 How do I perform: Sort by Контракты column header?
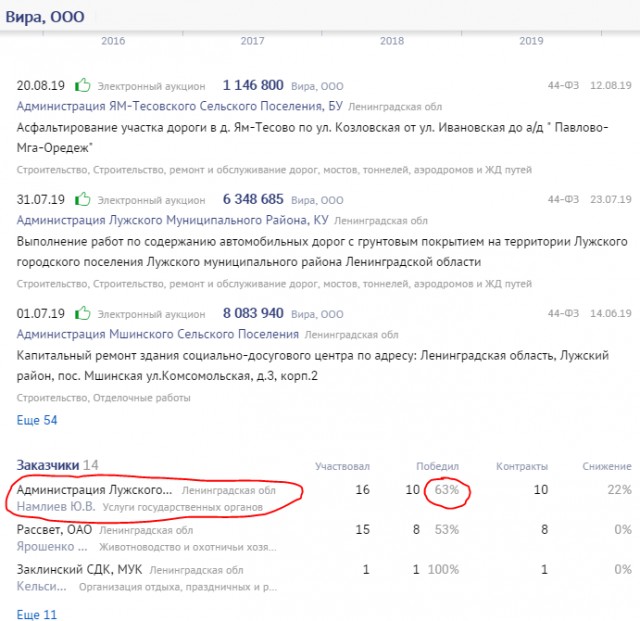522,466
